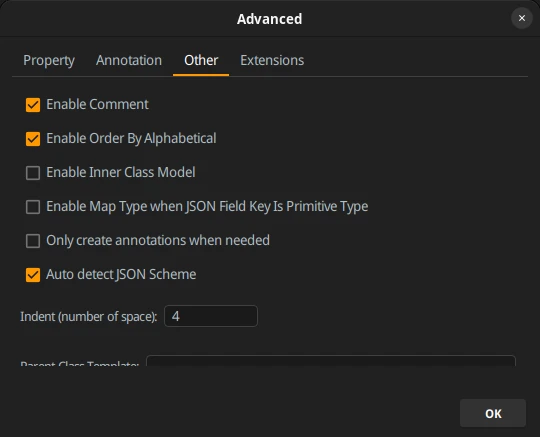
Task: Select the Other tab
Action: coord(201,61)
